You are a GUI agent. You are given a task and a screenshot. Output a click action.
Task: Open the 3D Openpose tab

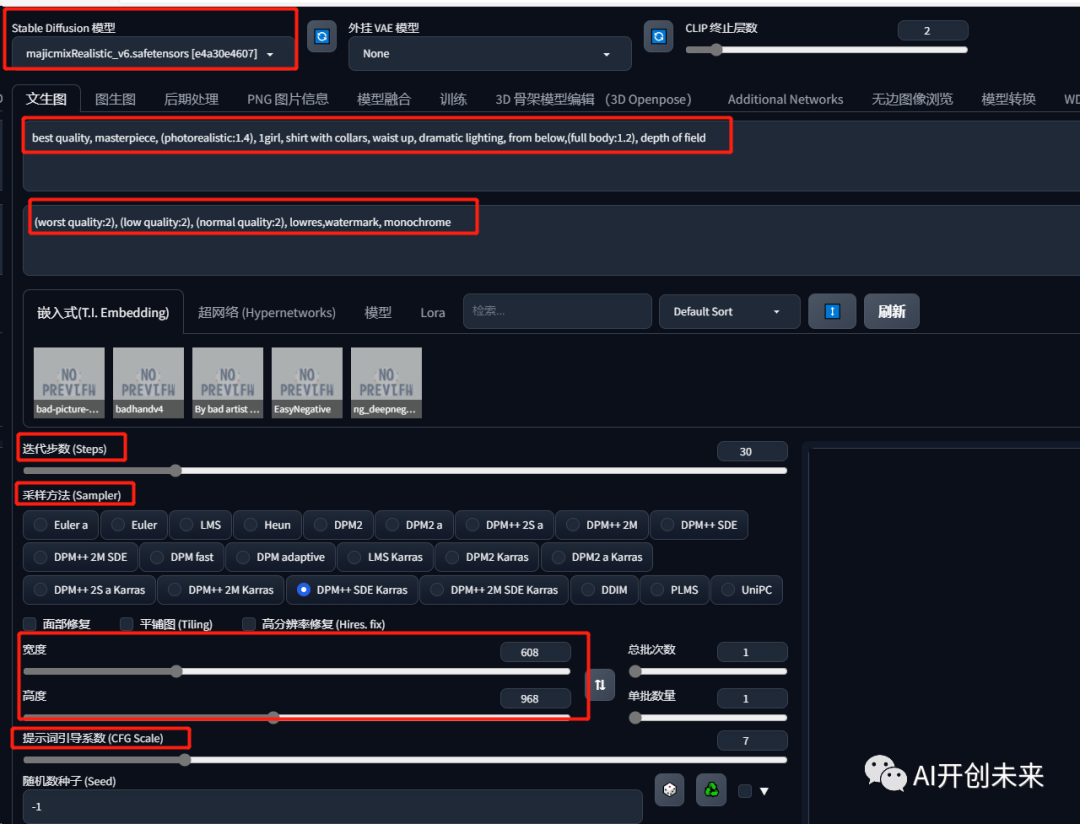click(593, 99)
